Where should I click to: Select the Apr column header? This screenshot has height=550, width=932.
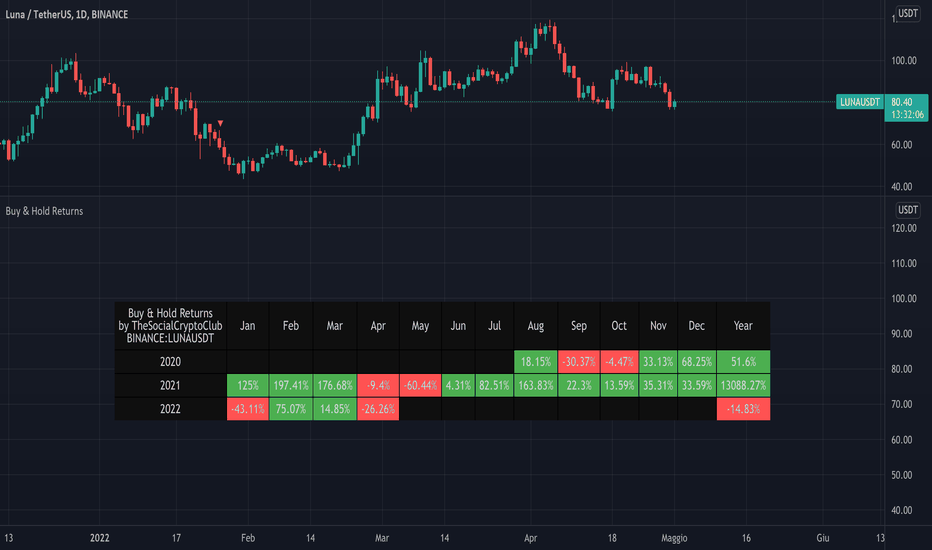(x=378, y=326)
